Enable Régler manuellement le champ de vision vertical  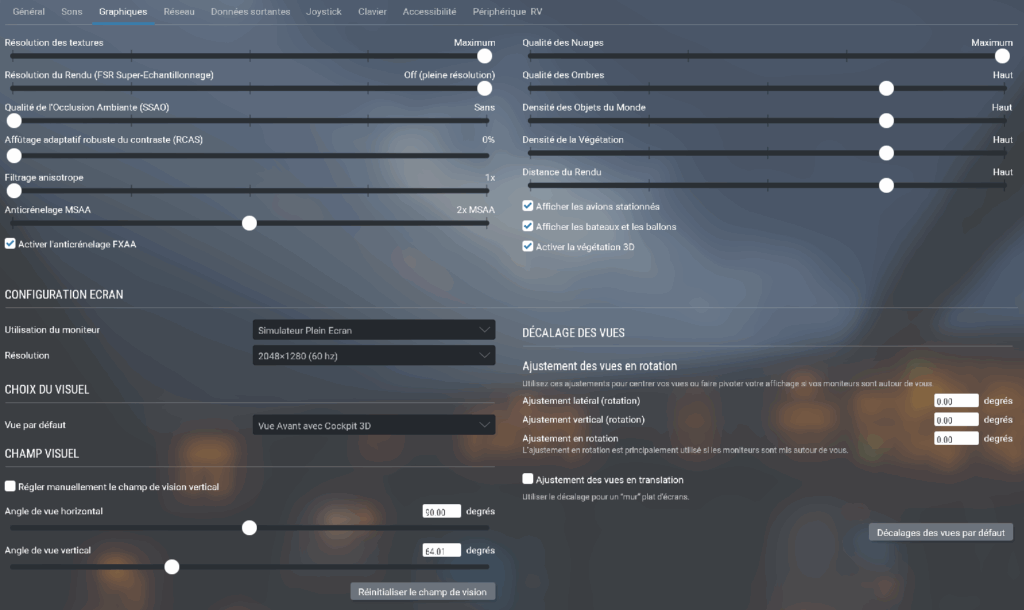10,487
